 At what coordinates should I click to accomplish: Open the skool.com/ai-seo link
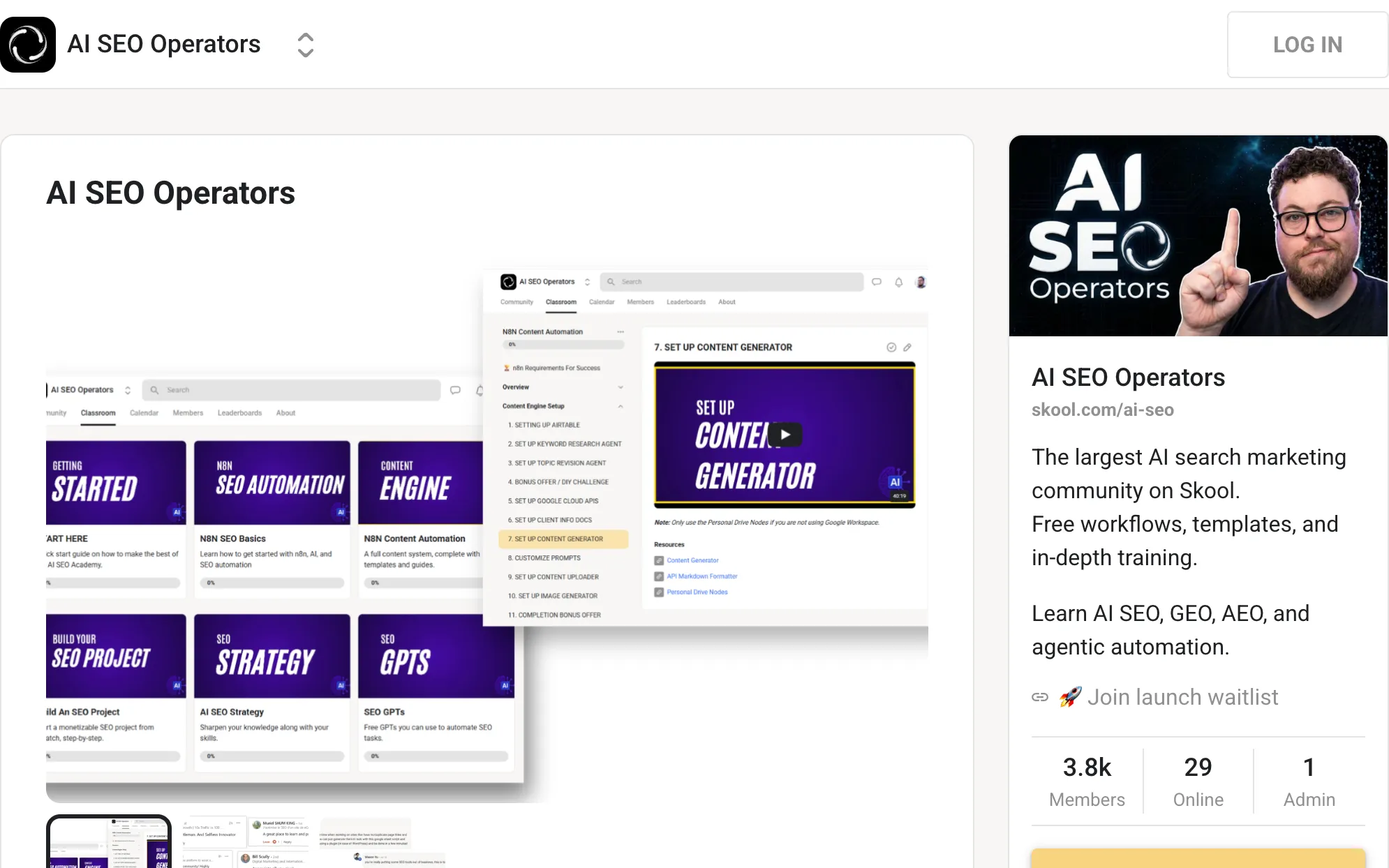1103,410
